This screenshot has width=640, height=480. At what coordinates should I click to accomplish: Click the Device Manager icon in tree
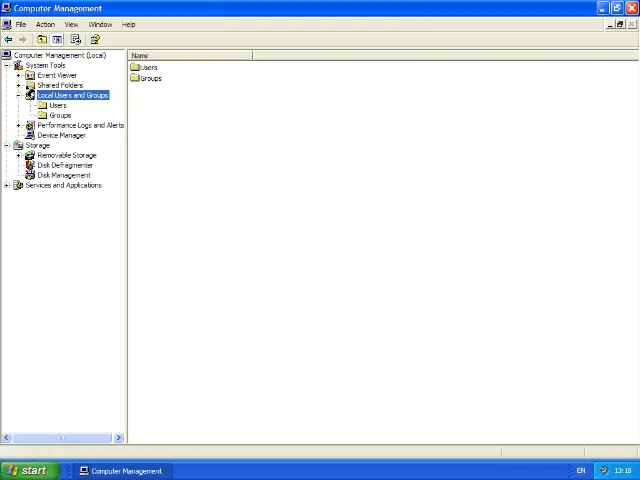coord(30,135)
